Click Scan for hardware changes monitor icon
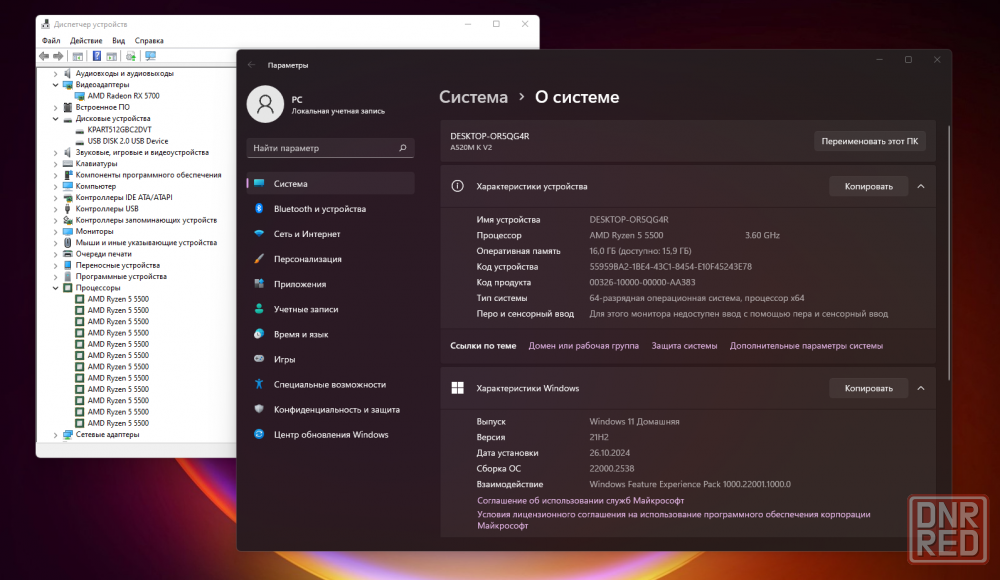This screenshot has width=1000, height=580. coord(151,56)
